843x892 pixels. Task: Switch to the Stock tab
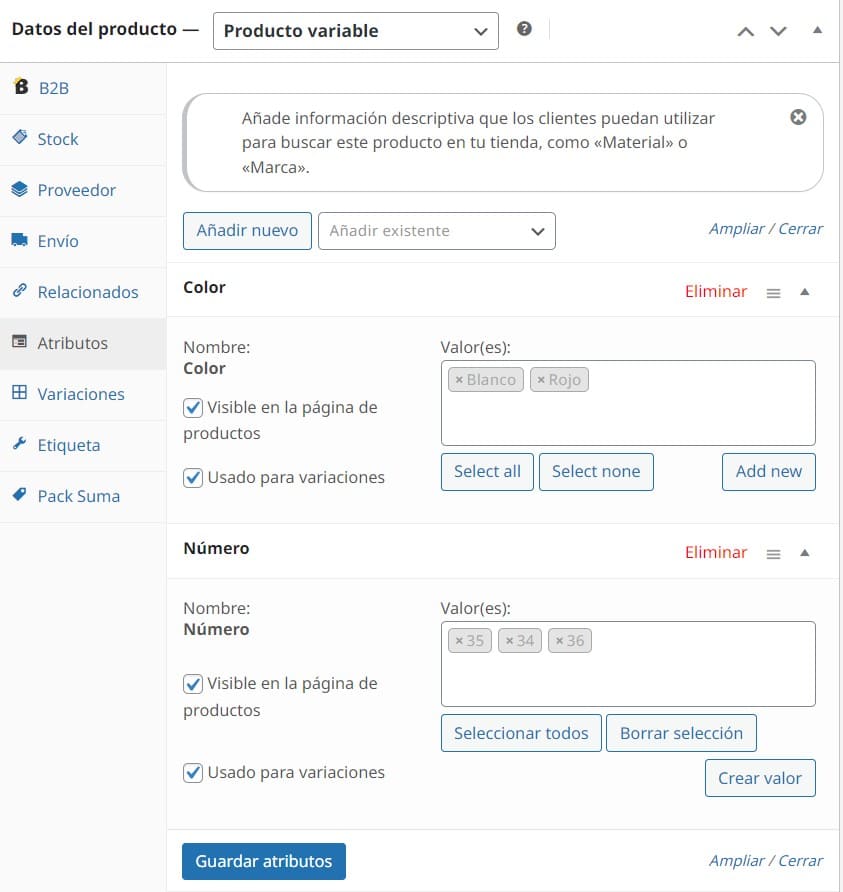57,139
